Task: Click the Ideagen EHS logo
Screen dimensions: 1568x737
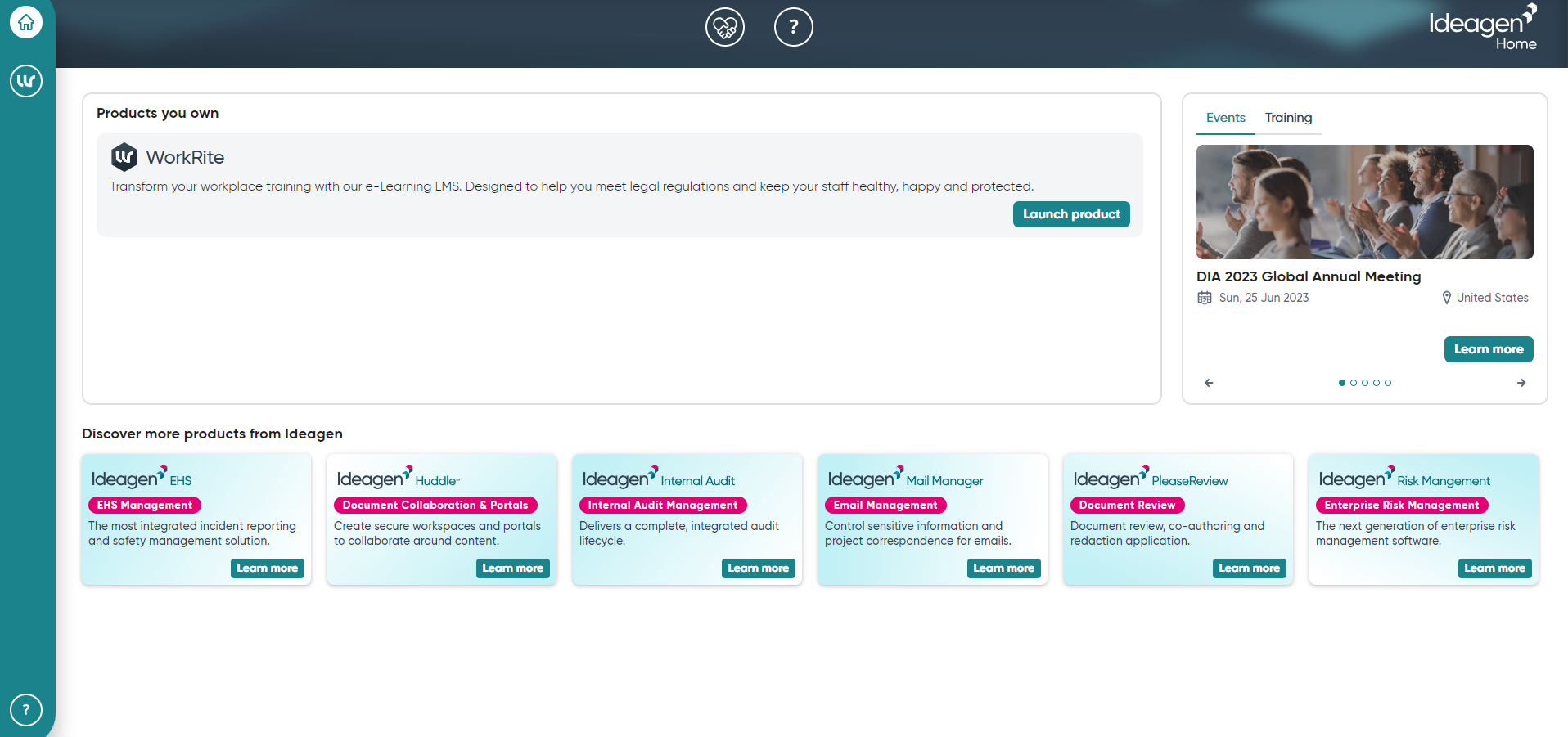Action: (x=142, y=478)
